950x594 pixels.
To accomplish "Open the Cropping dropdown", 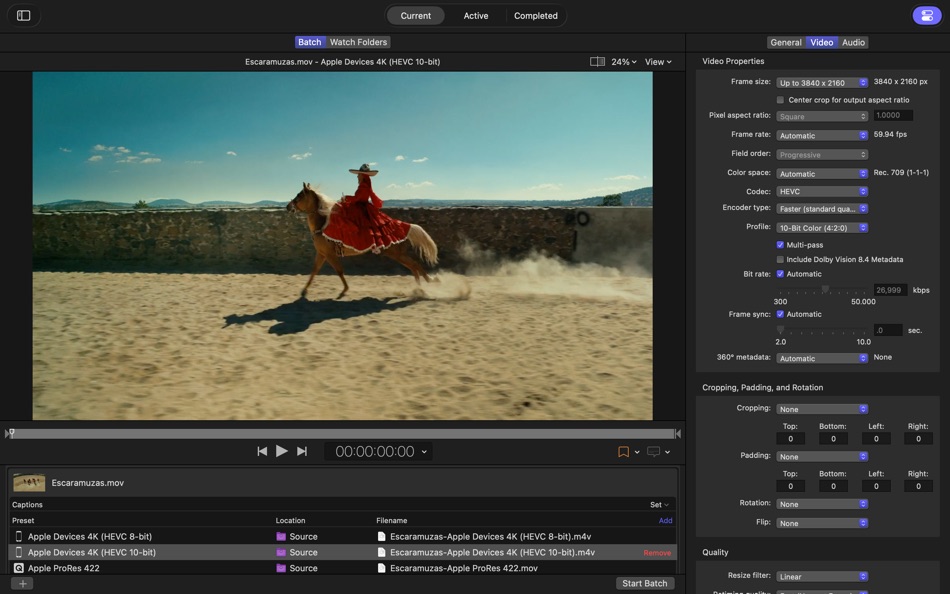I will (822, 409).
